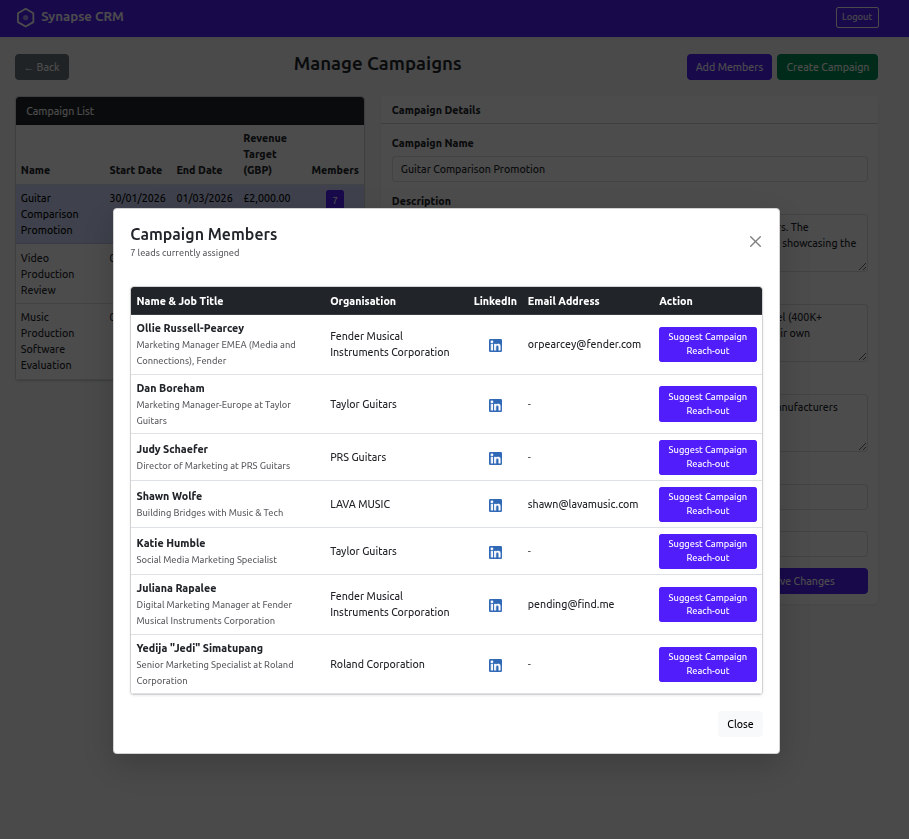Open Shawn Wolfe's LinkedIn icon

click(495, 505)
